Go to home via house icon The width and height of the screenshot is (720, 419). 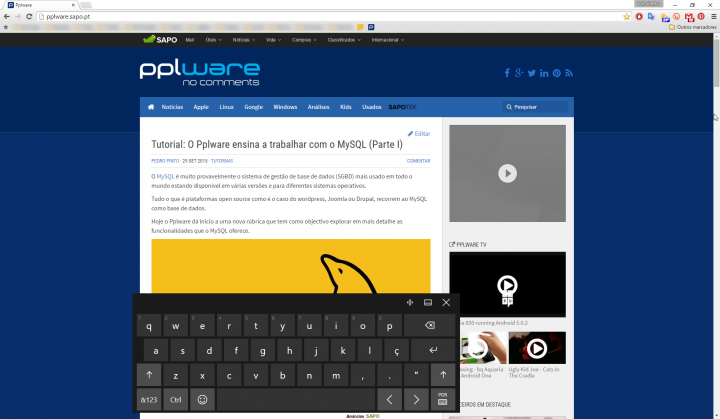tap(151, 107)
